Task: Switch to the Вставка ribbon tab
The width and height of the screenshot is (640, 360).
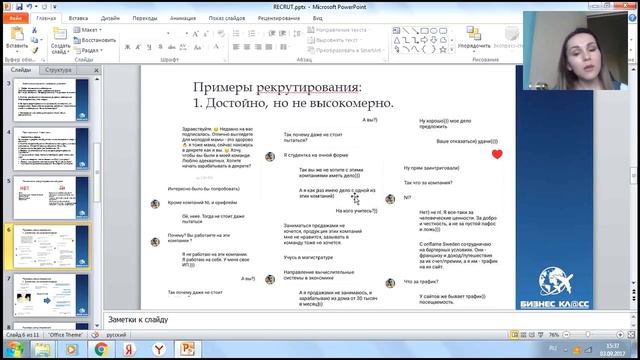Action: tap(78, 18)
